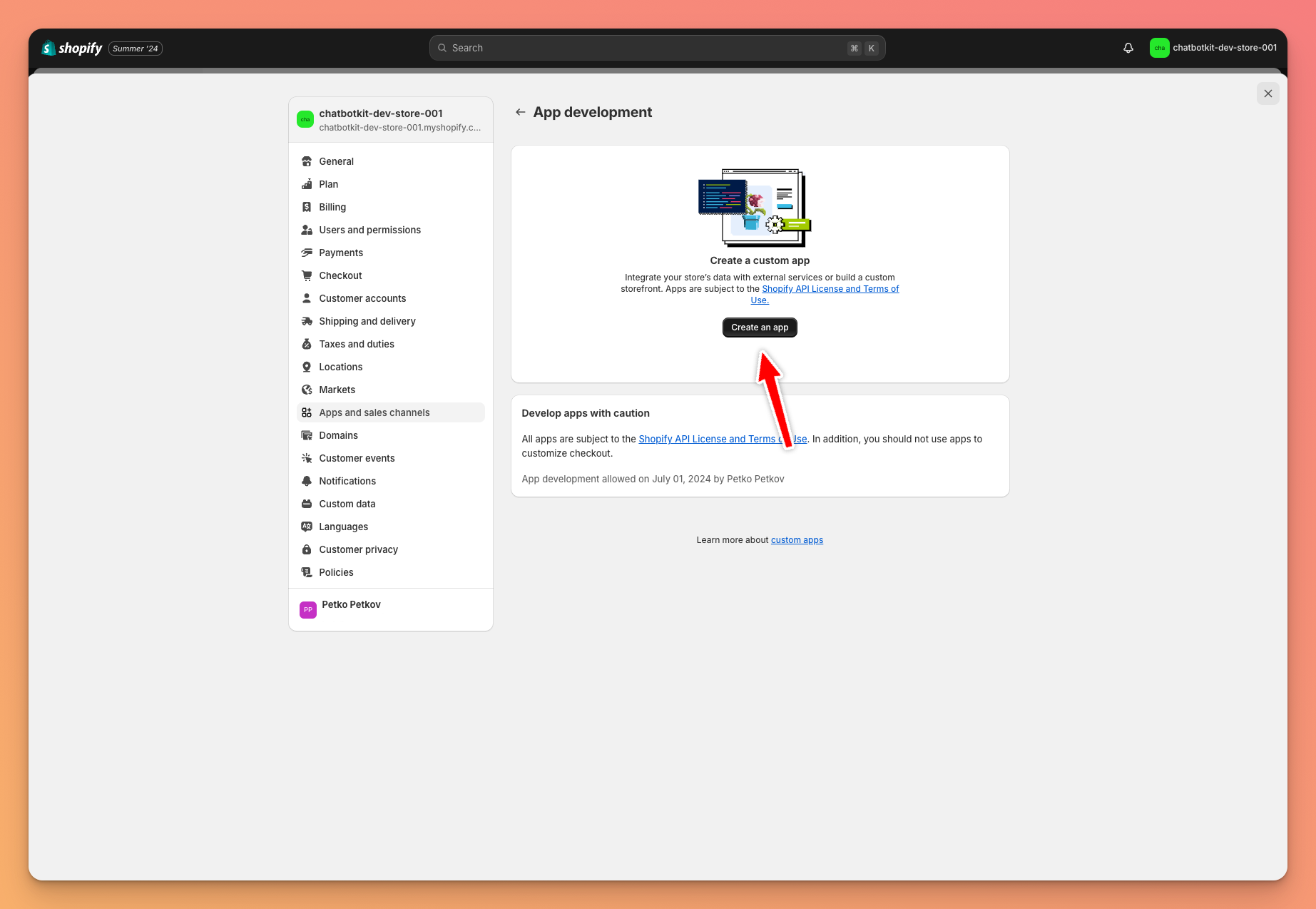Select Payments in the sidebar
This screenshot has width=1316, height=909.
[390, 253]
